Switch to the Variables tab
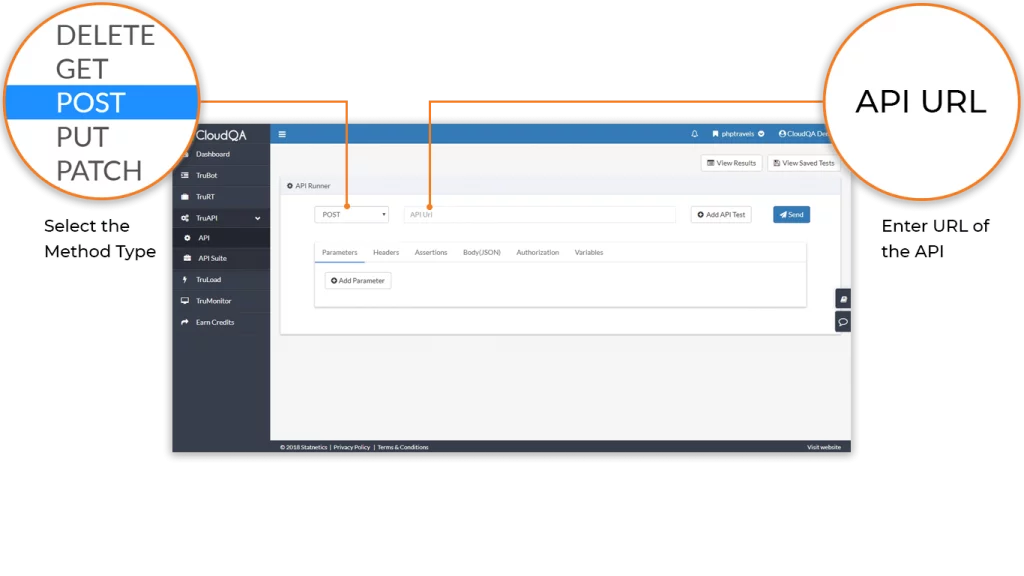The height and width of the screenshot is (576, 1024). 589,253
